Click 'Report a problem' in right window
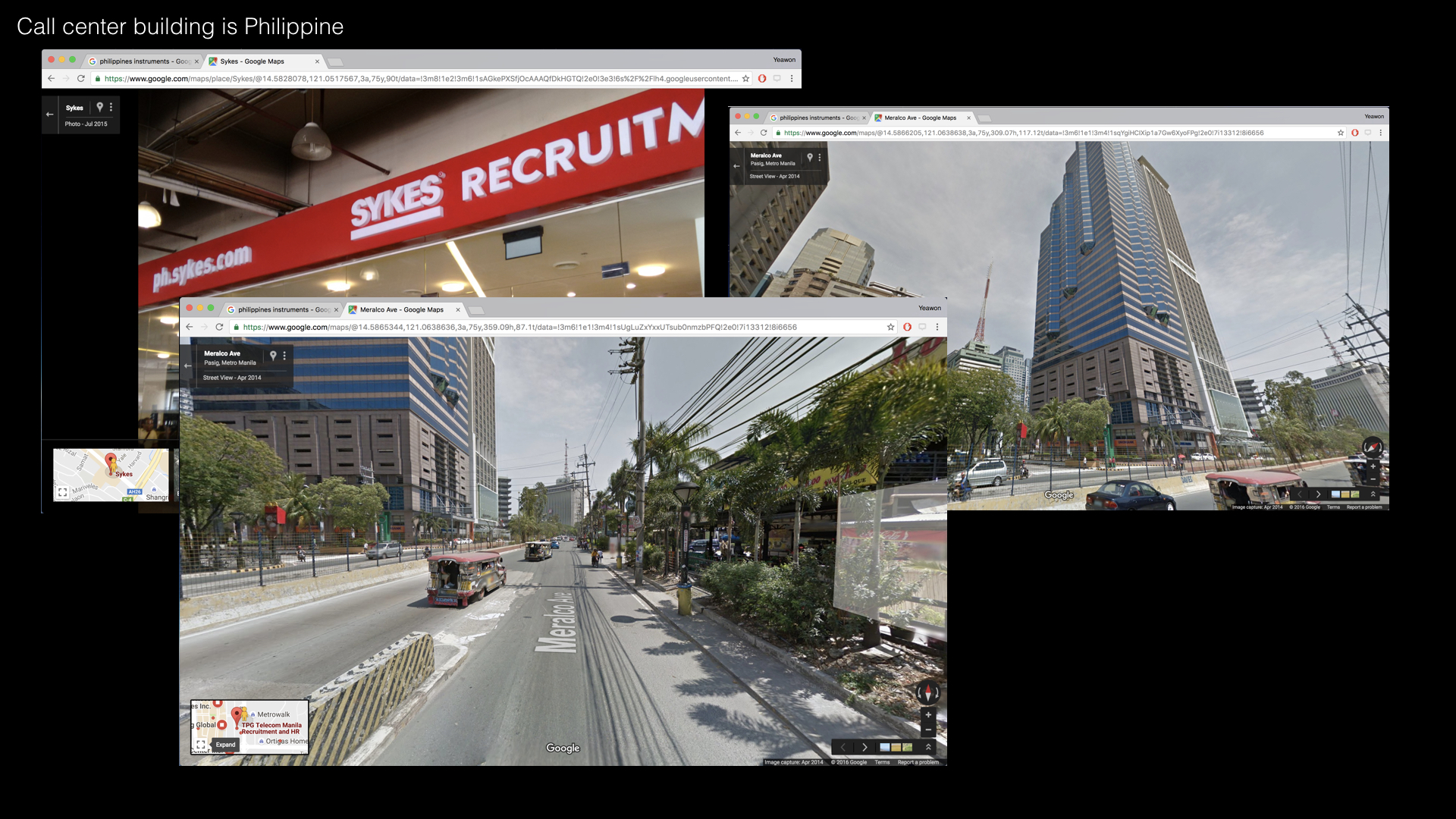1456x819 pixels. point(1364,507)
